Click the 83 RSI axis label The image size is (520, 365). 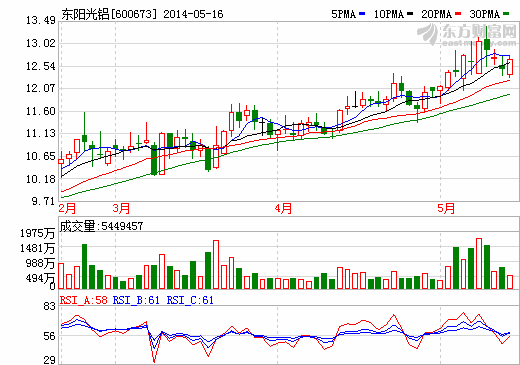(x=49, y=306)
